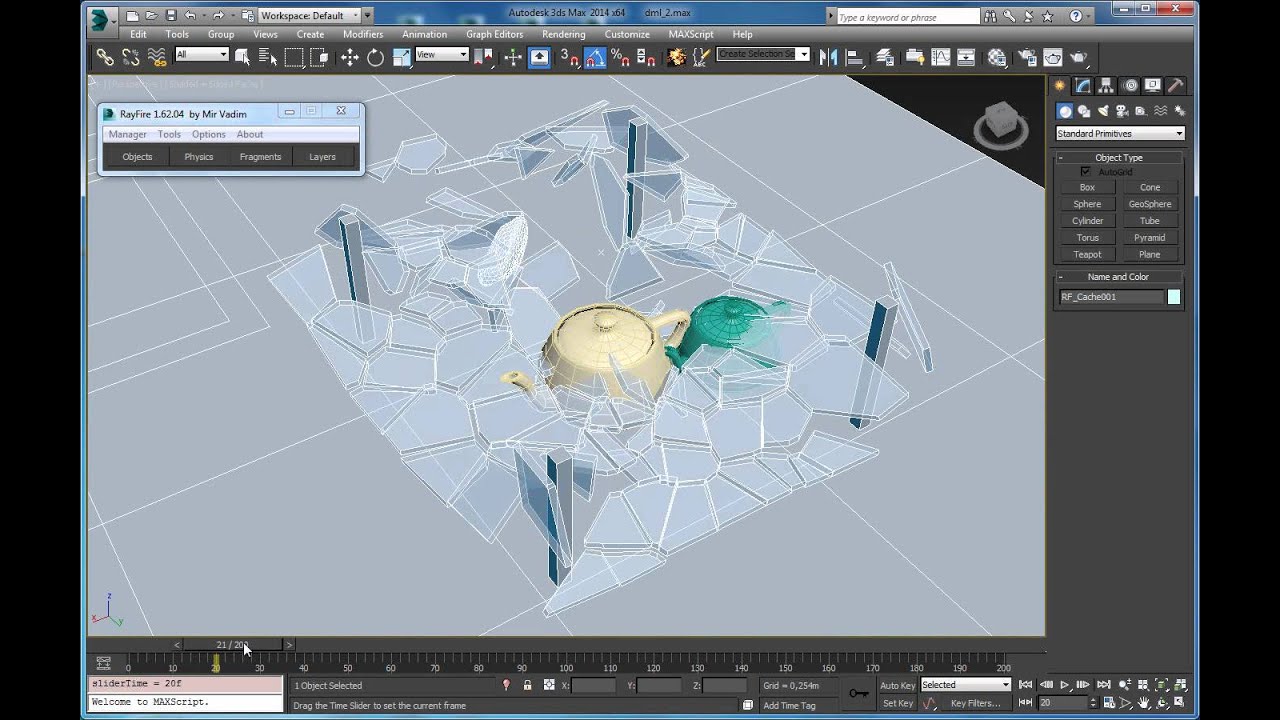
Task: Click the Align tool icon
Action: [x=855, y=57]
